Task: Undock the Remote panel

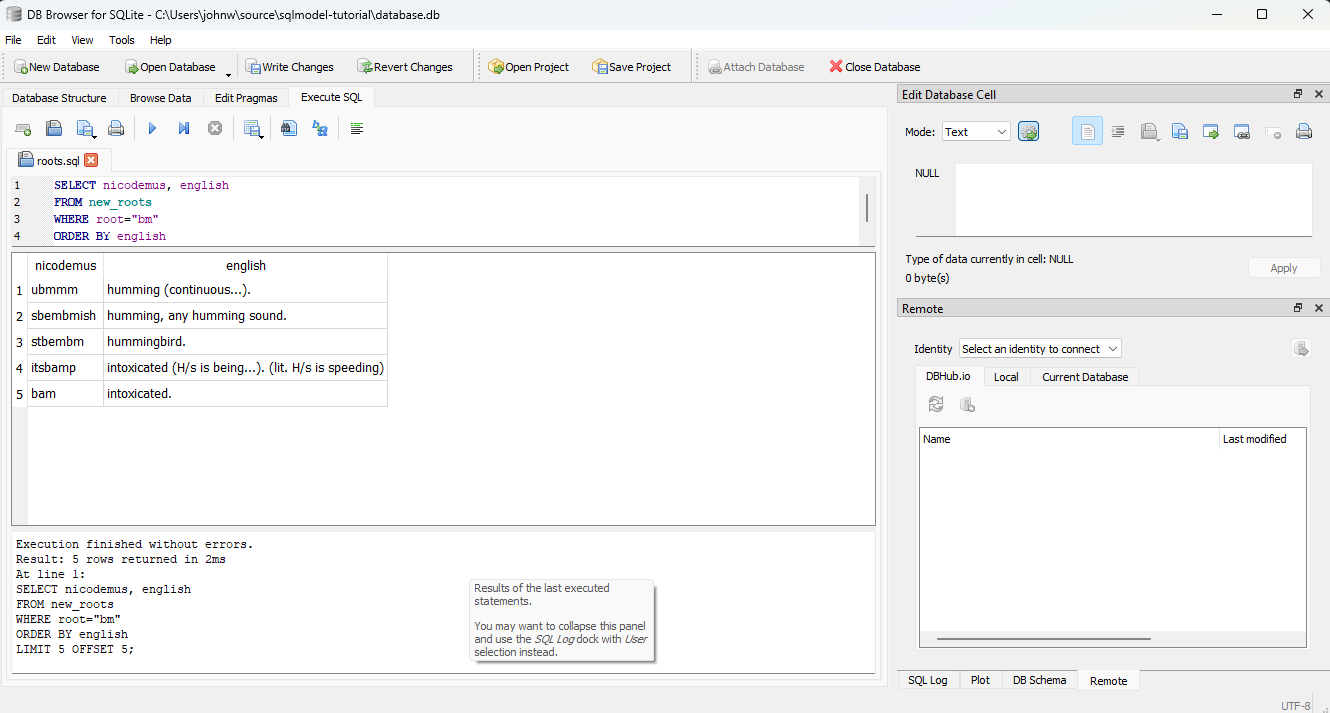Action: 1298,308
